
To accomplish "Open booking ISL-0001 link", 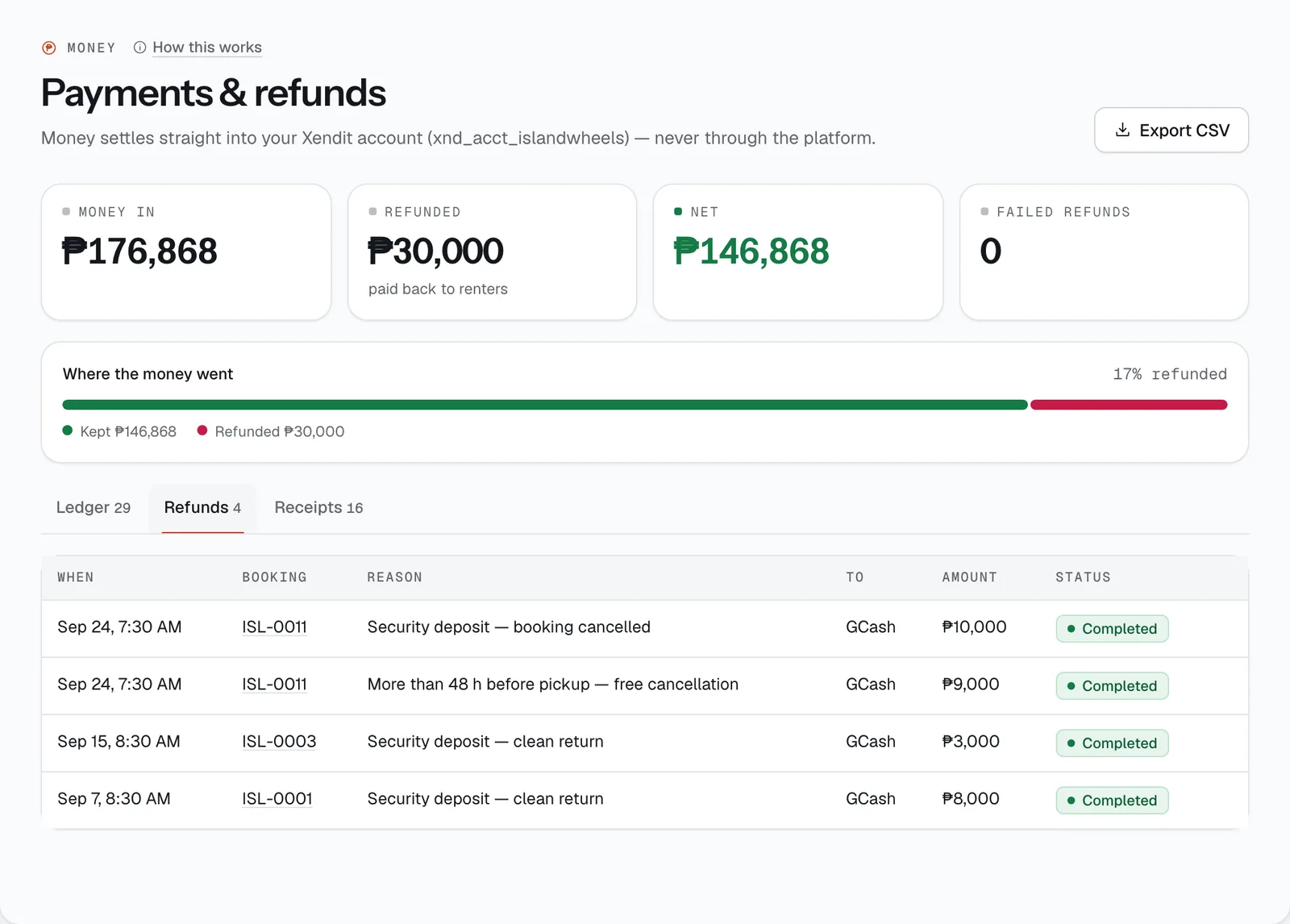I will (x=277, y=799).
